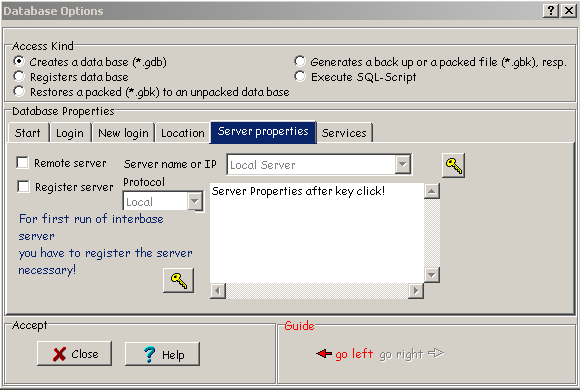
Task: Enable the Remote server checkbox
Action: [x=22, y=162]
